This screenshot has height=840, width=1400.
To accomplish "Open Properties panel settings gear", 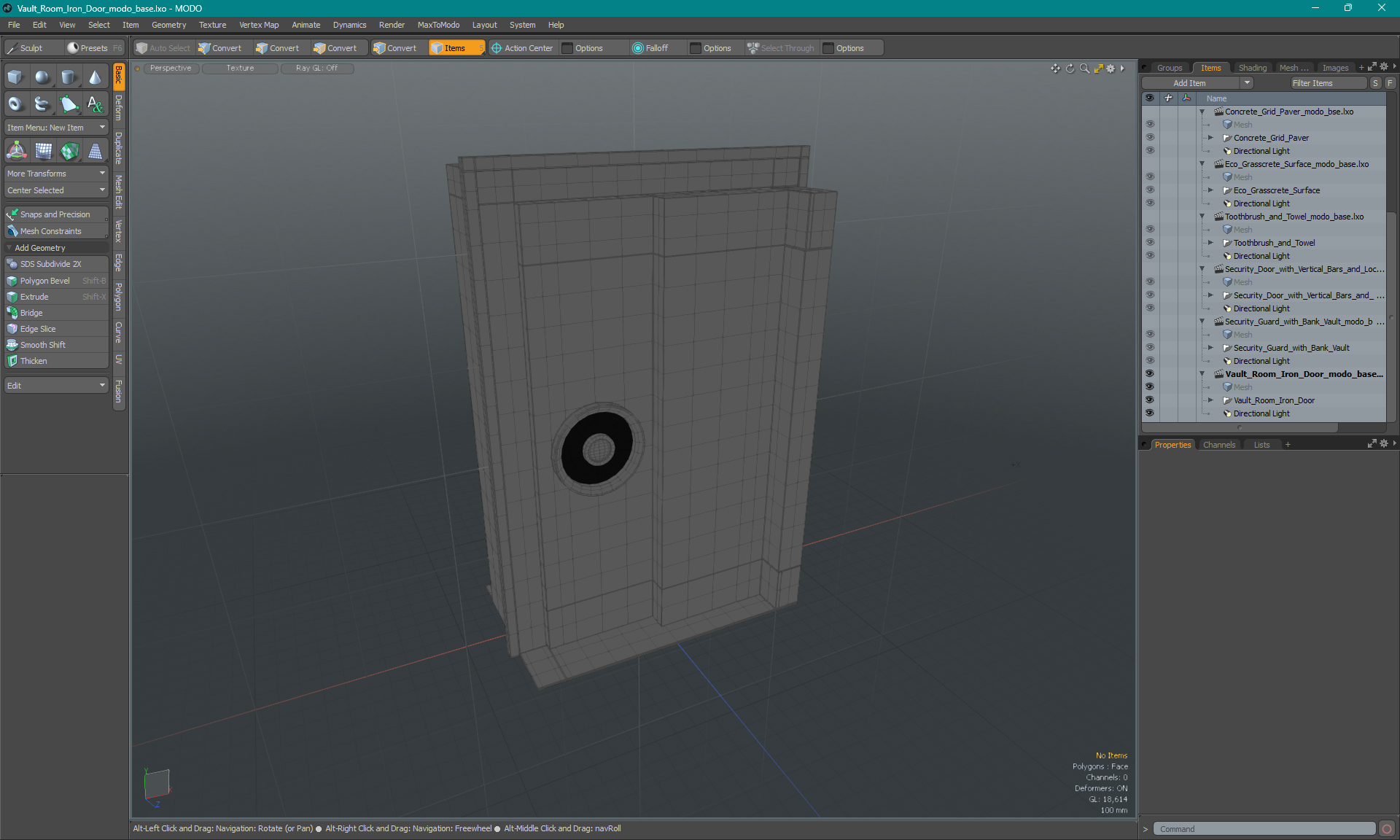I will [1384, 444].
